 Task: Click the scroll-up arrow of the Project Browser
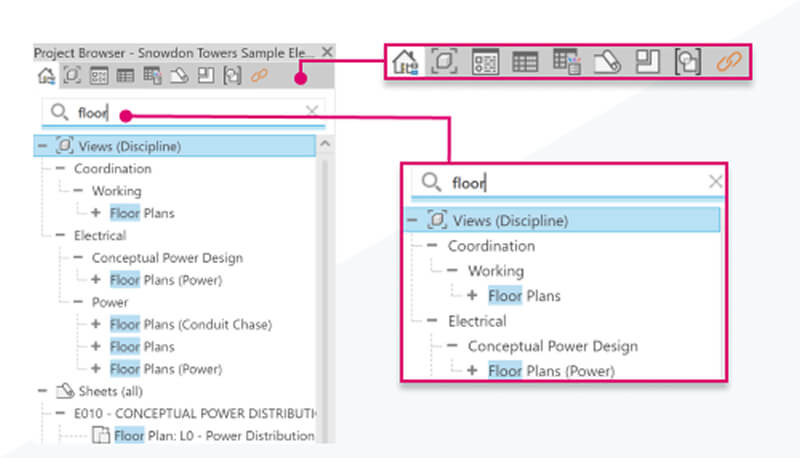[325, 145]
